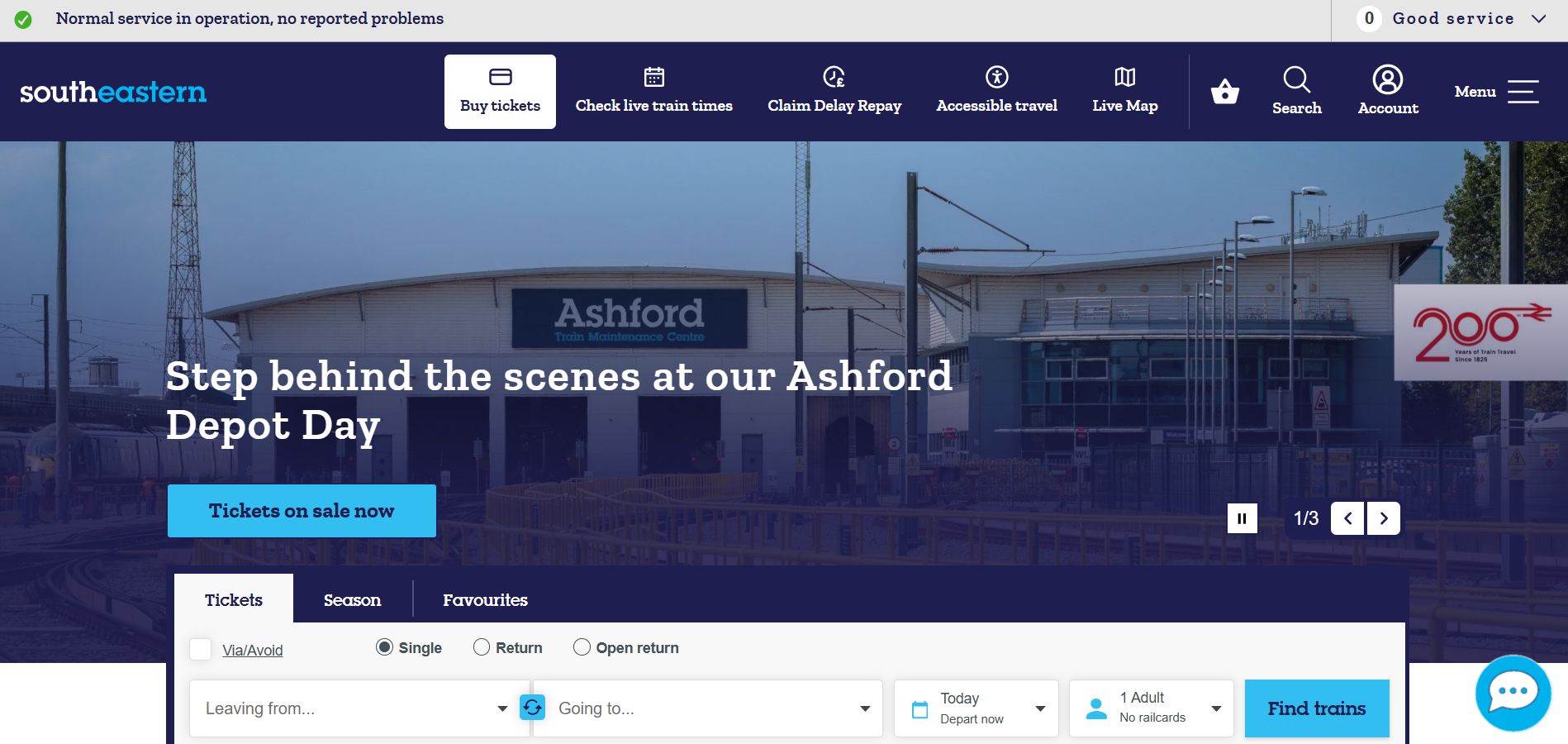Screen dimensions: 1568x744
Task: Open the shopping basket icon
Action: coord(1224,91)
